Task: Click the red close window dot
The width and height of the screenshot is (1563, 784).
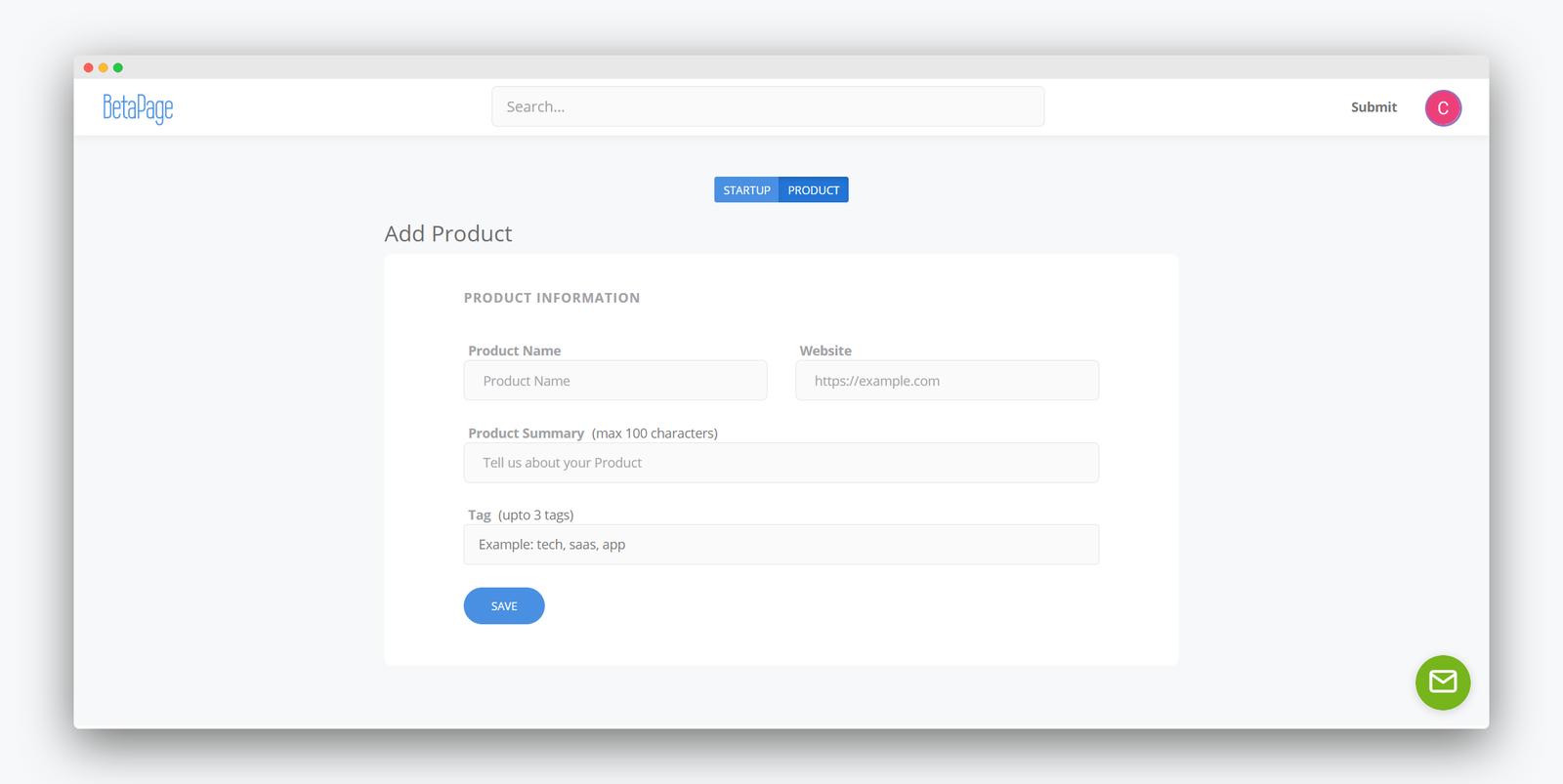Action: coord(89,67)
